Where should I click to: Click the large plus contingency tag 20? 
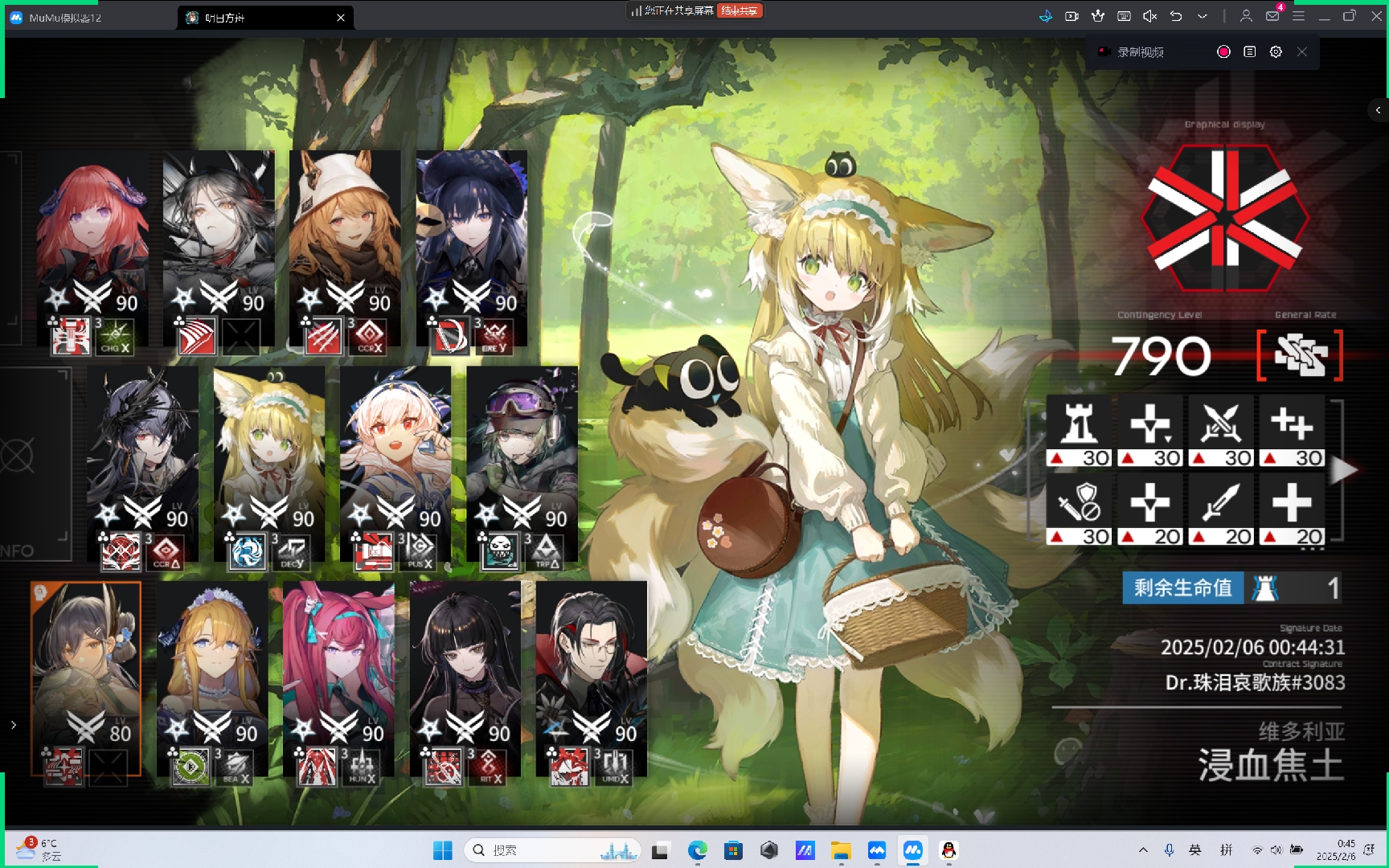(1292, 510)
